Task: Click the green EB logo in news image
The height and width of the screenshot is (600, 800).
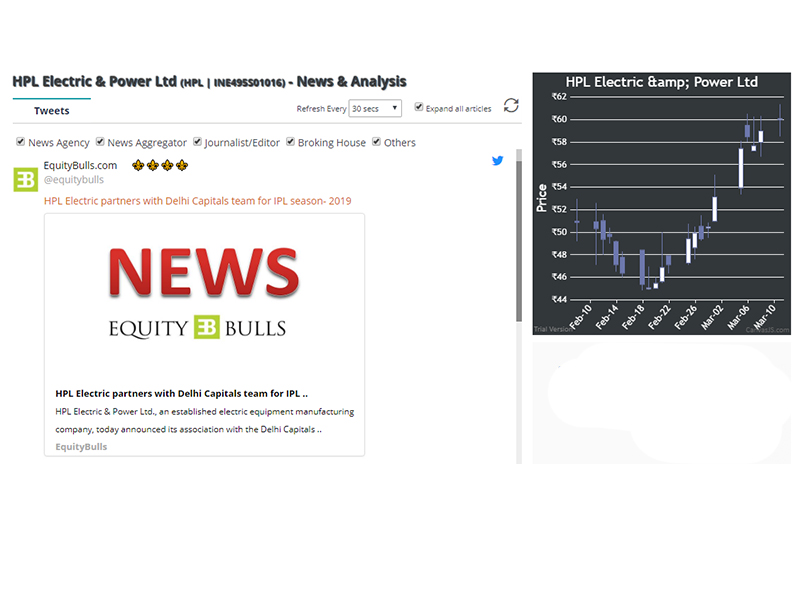Action: [x=206, y=327]
